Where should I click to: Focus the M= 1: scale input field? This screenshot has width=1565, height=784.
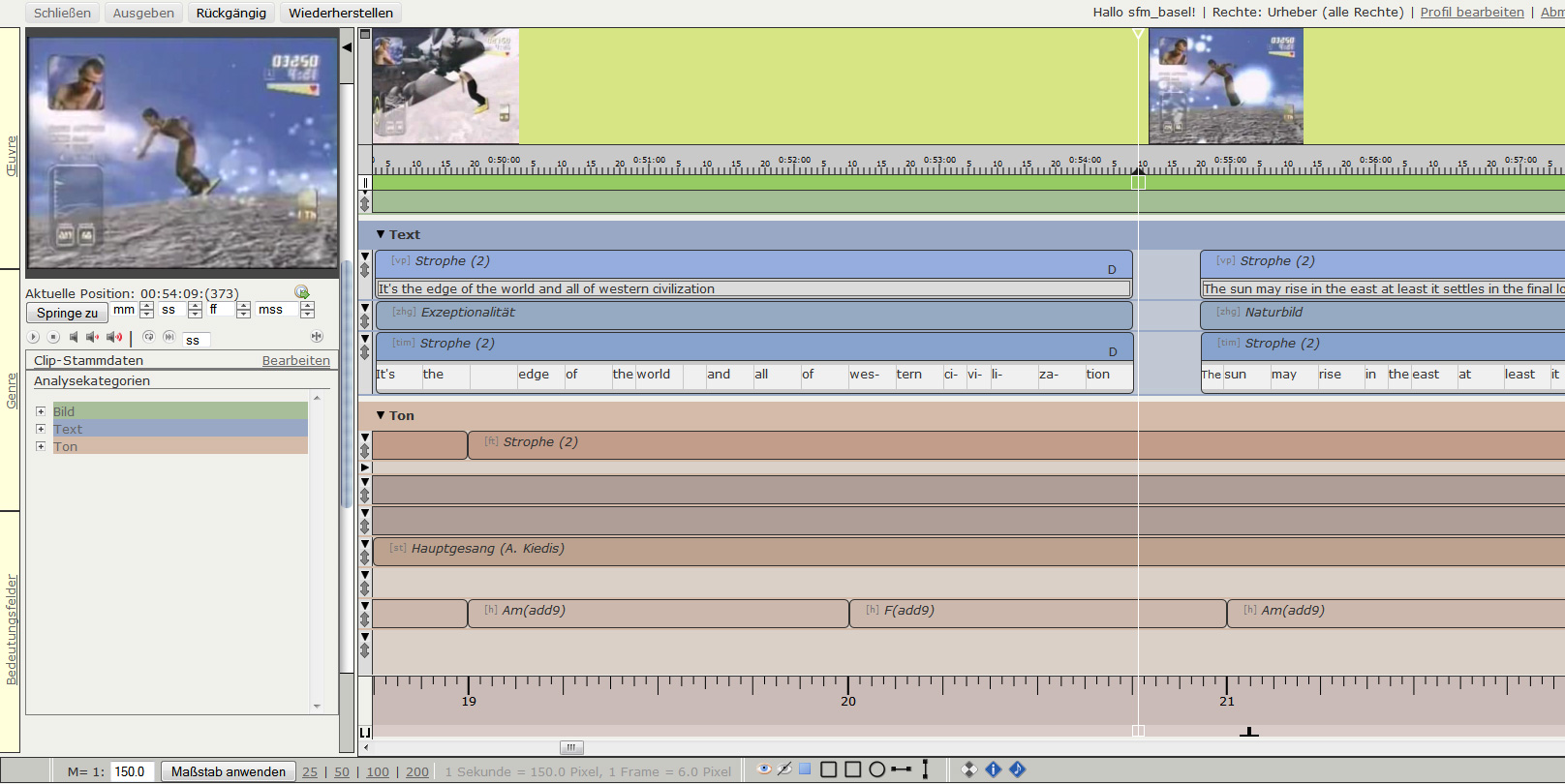coord(133,771)
